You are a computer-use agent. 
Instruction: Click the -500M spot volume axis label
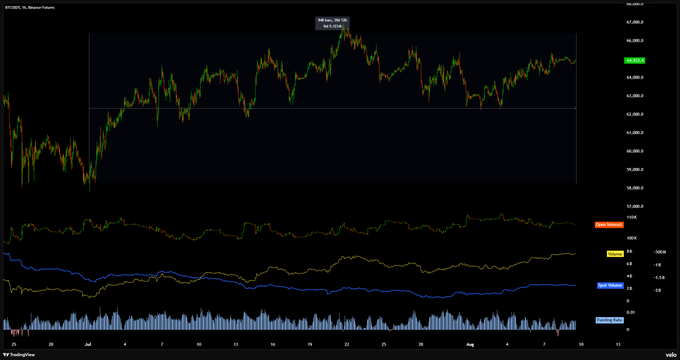click(660, 252)
